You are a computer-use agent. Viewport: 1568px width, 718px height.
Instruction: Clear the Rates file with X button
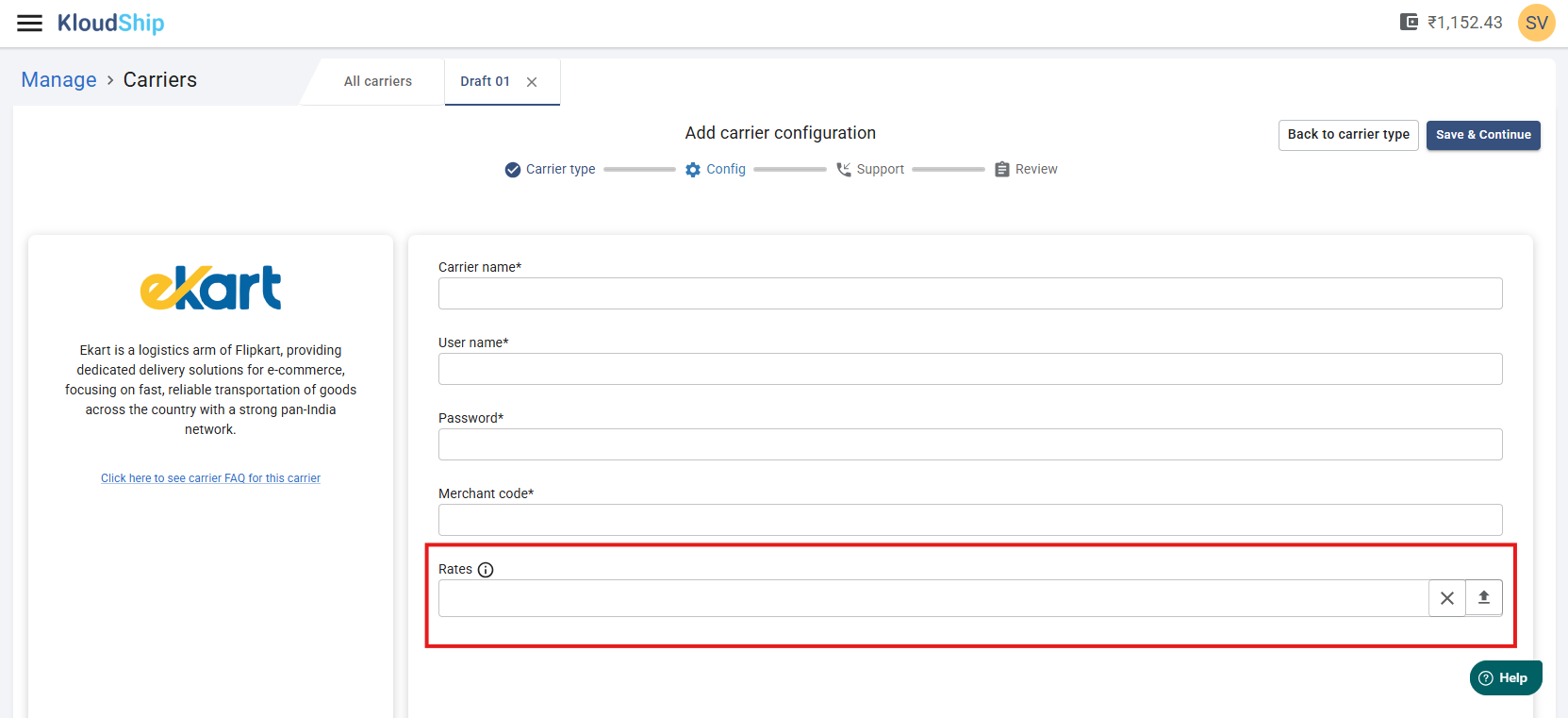1447,598
